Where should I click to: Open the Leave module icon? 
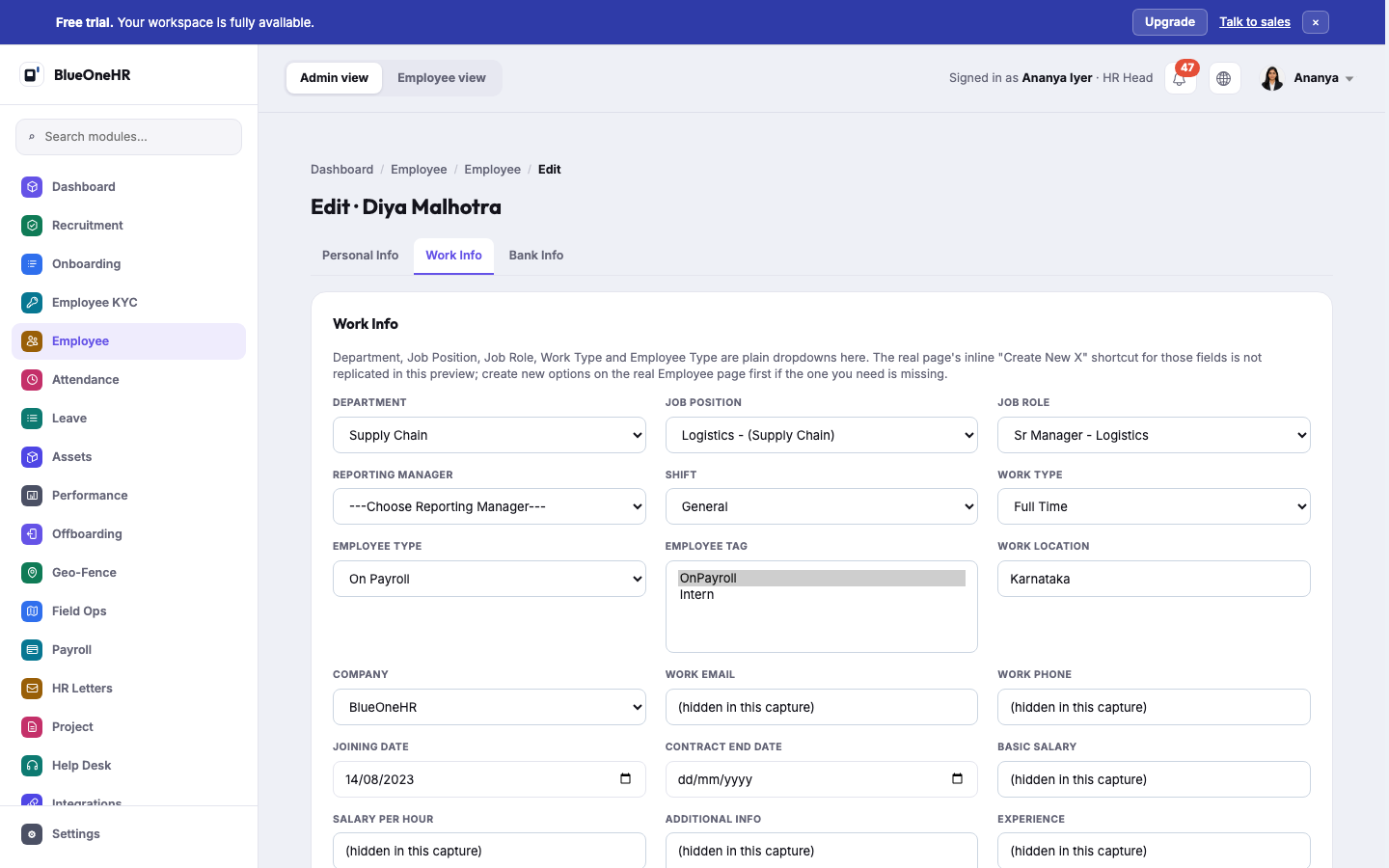point(32,419)
